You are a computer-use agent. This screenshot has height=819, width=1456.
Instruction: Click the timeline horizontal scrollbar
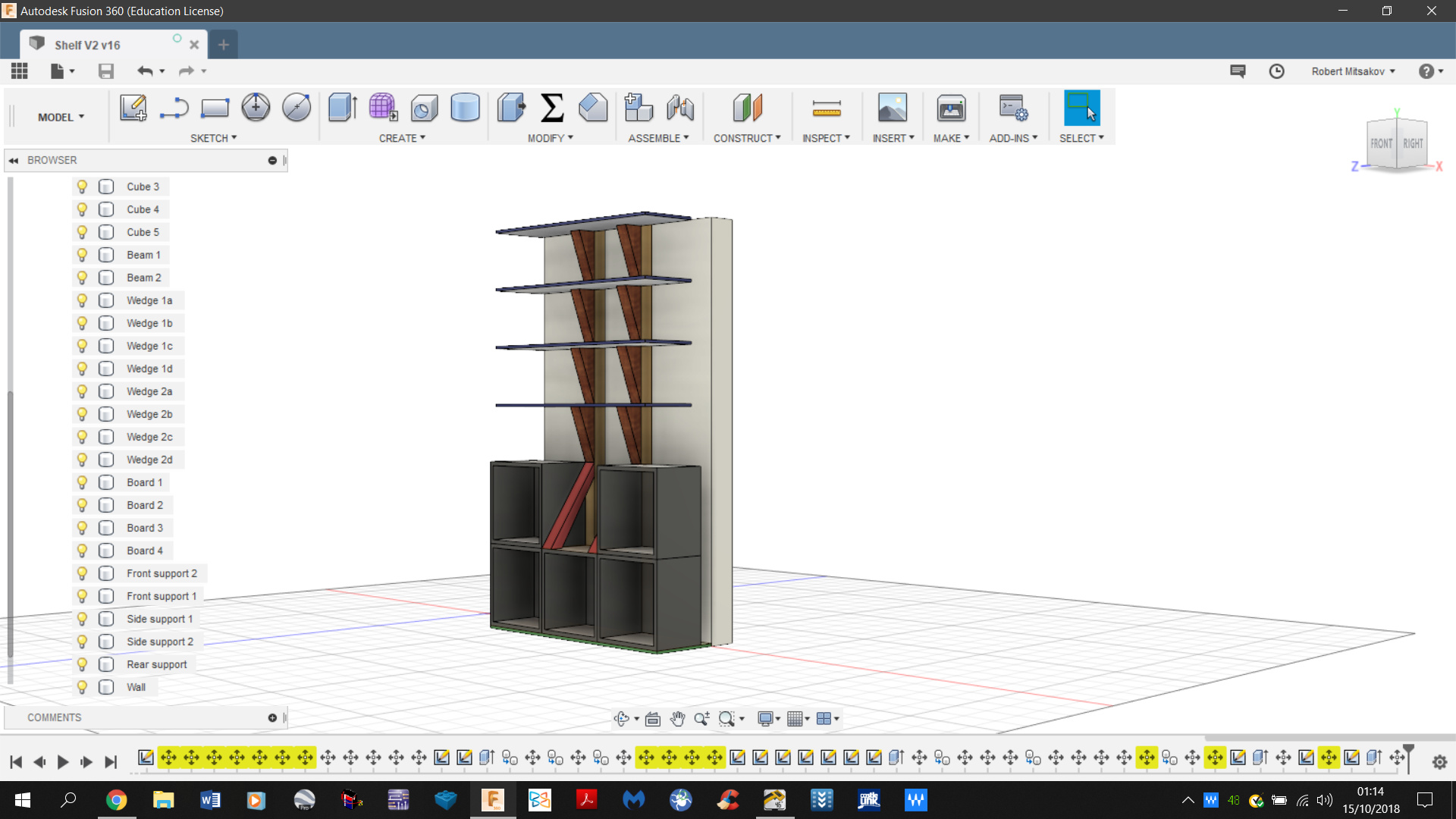1329,738
